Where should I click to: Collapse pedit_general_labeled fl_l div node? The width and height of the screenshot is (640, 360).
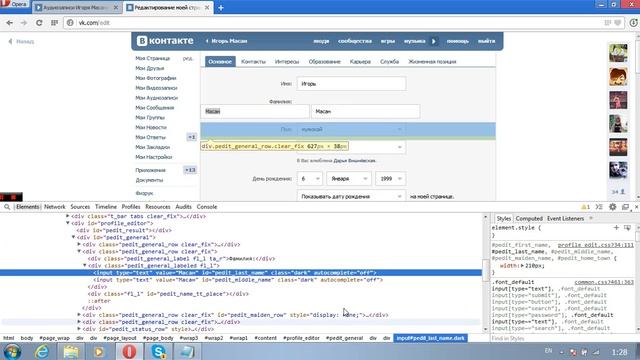pyautogui.click(x=85, y=265)
